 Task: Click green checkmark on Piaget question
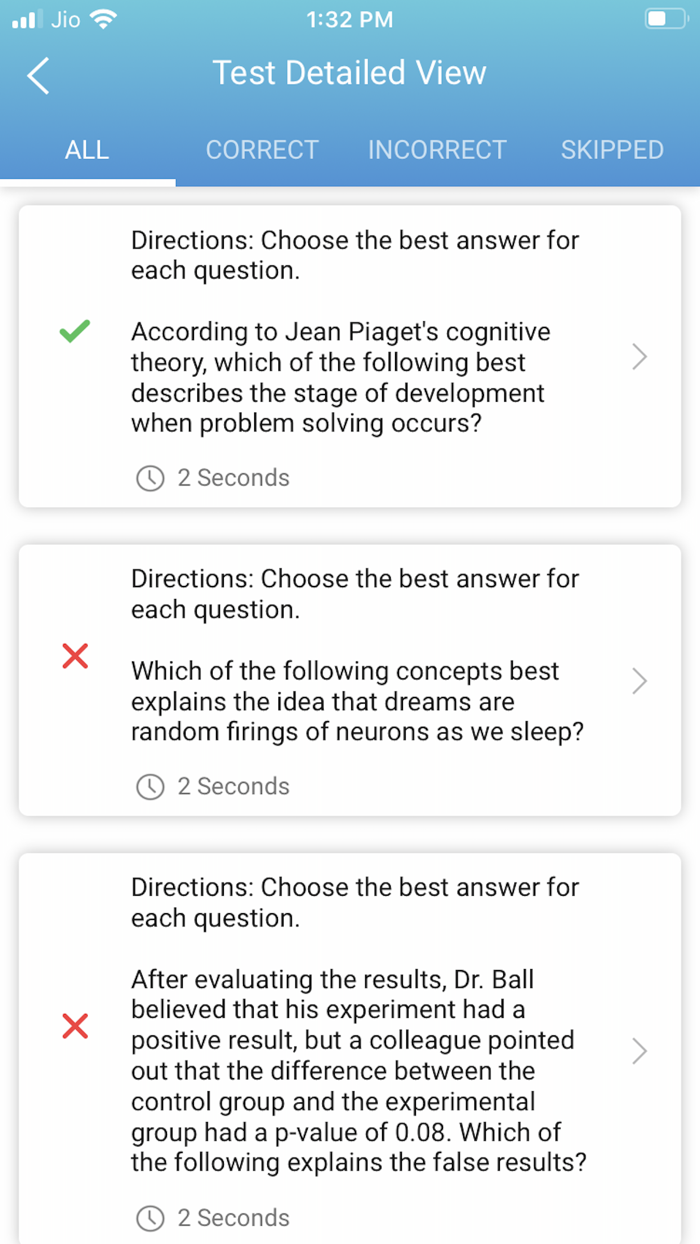(75, 332)
